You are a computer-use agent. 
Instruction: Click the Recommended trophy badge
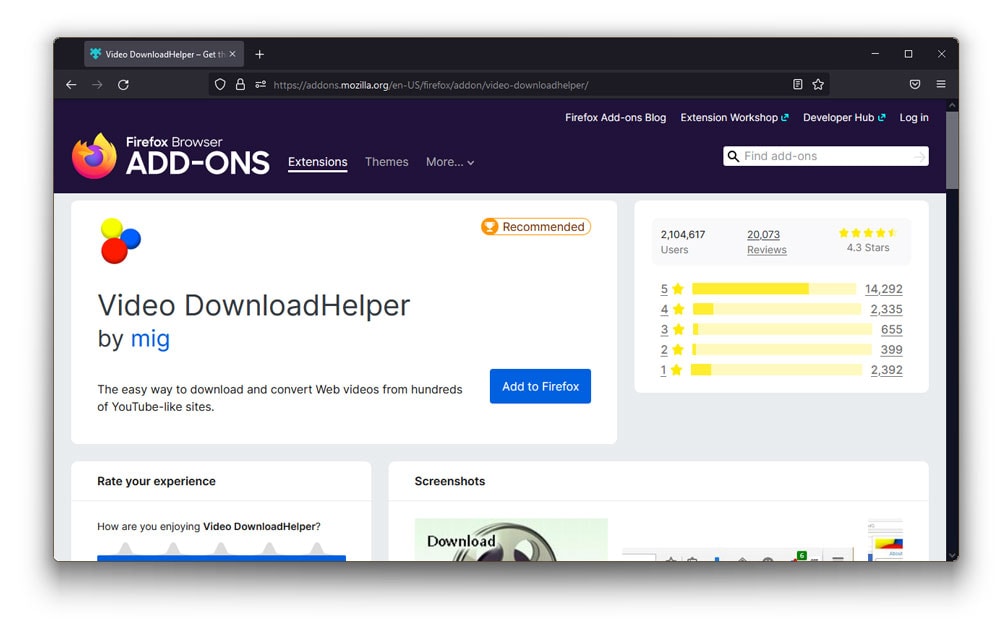[536, 226]
